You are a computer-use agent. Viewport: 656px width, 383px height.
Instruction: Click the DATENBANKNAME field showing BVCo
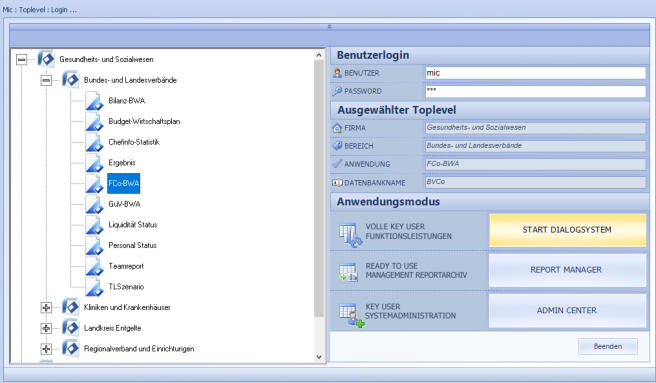[x=536, y=182]
